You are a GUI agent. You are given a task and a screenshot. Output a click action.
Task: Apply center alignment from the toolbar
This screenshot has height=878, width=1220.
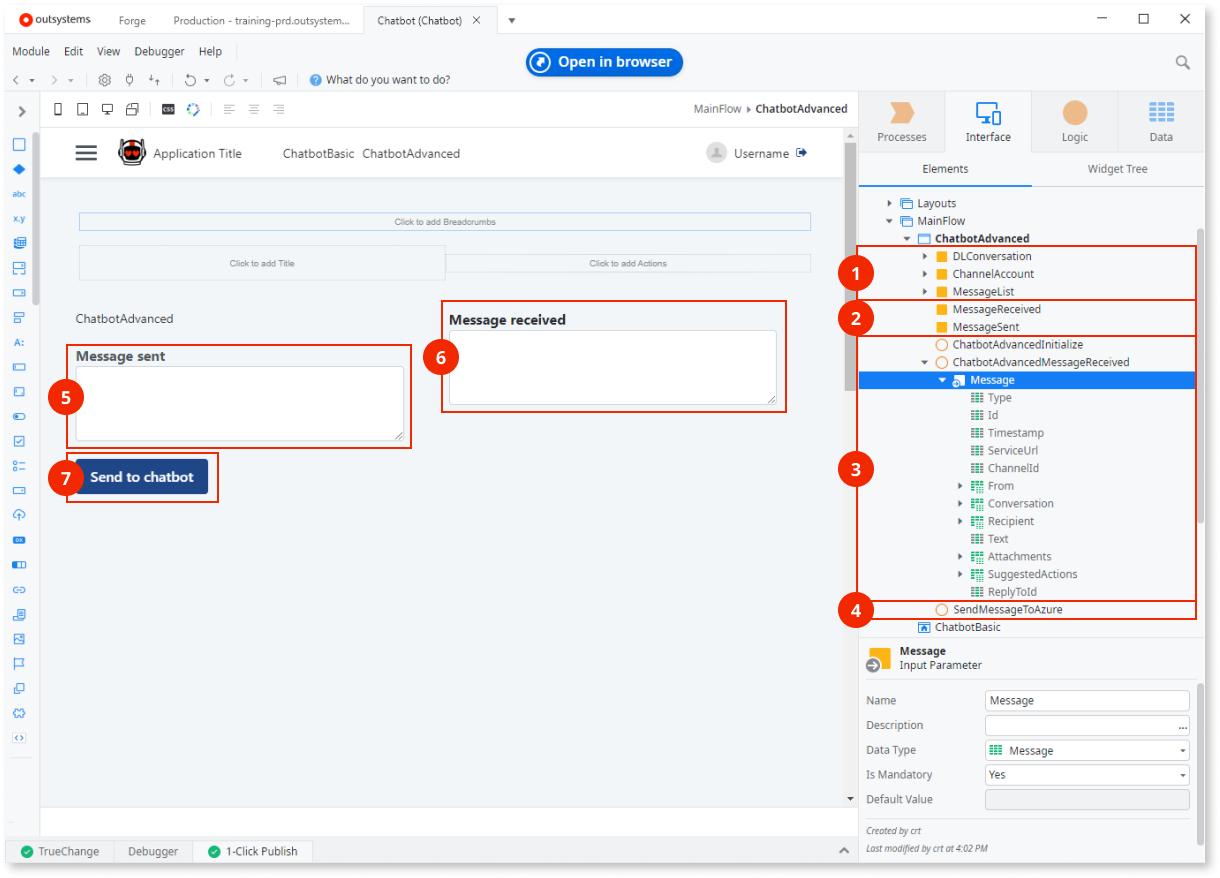click(x=253, y=109)
